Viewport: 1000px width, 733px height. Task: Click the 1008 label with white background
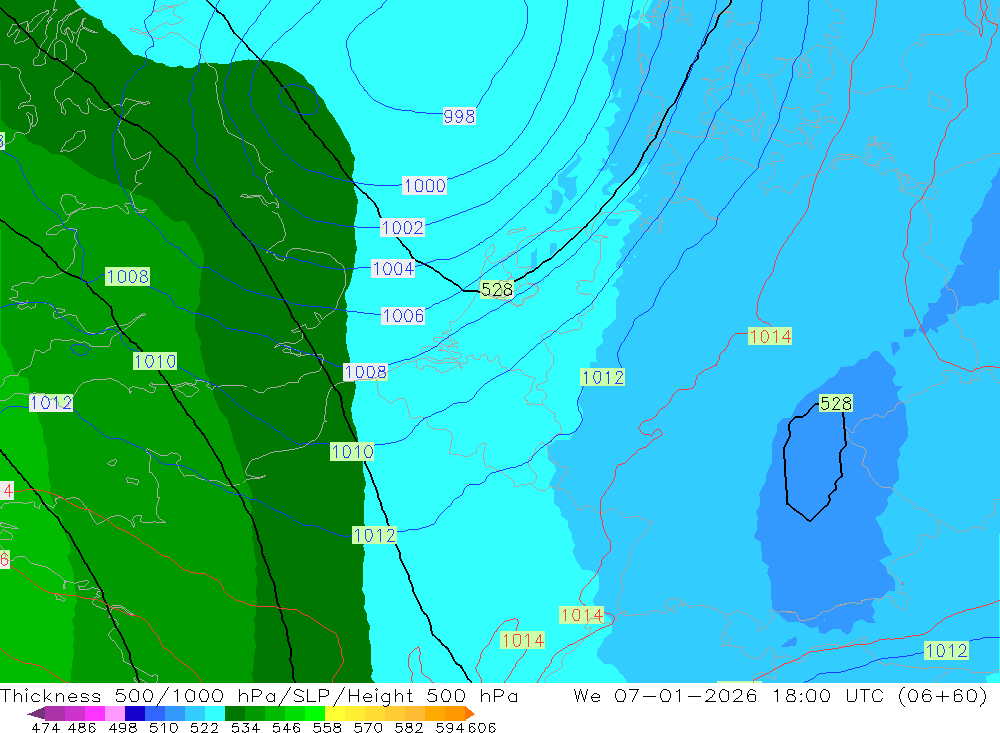(x=365, y=372)
